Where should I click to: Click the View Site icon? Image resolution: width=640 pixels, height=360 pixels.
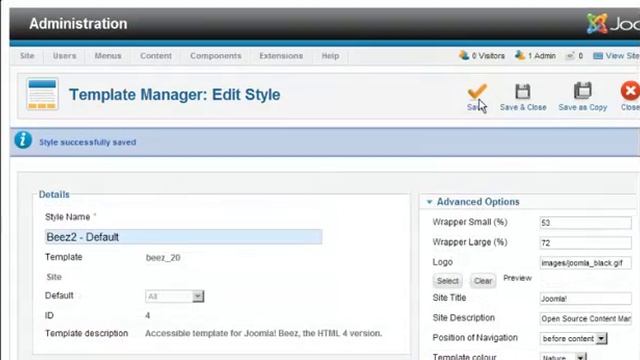598,56
